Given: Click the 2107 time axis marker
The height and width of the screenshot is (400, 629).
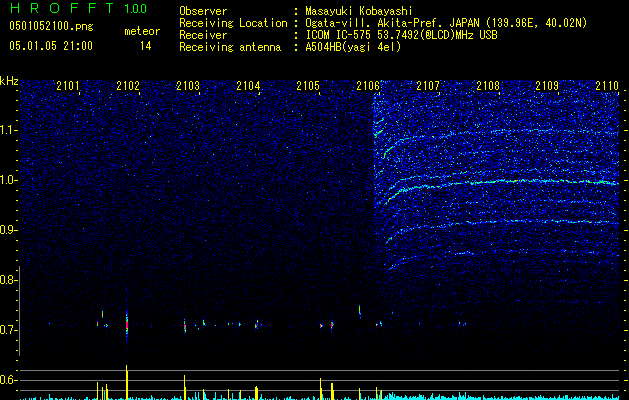Looking at the screenshot, I should click(428, 85).
